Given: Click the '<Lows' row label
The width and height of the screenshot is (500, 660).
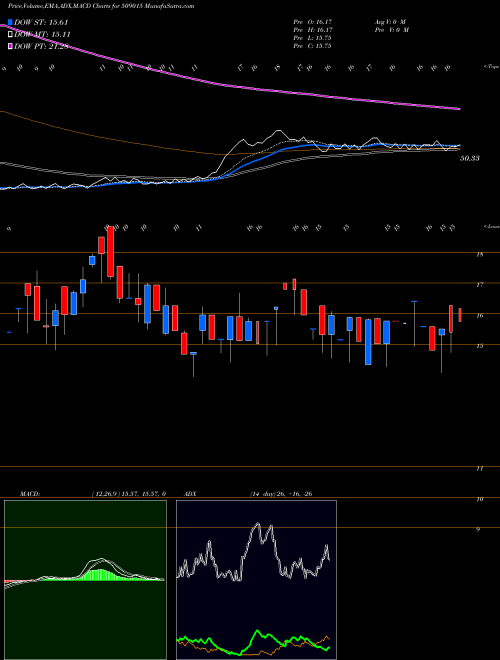Looking at the screenshot, I should pyautogui.click(x=492, y=227).
